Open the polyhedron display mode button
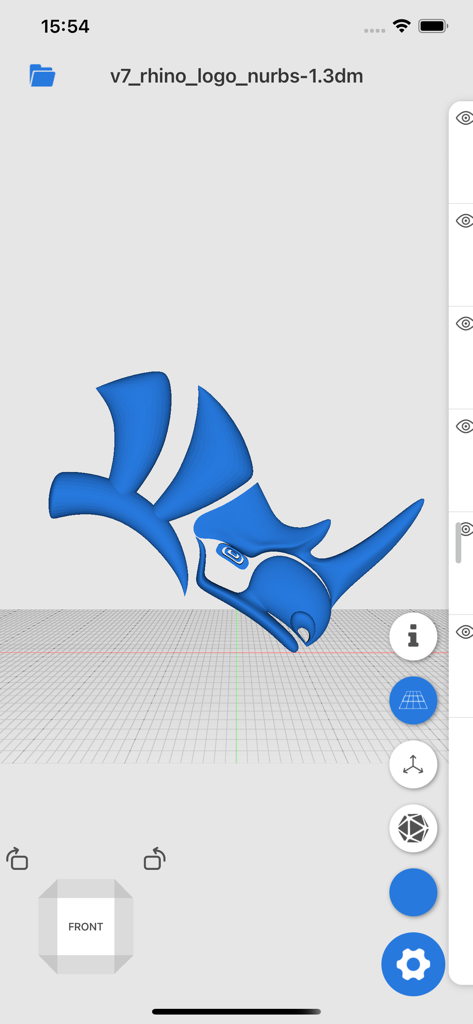Image resolution: width=473 pixels, height=1024 pixels. tap(413, 828)
